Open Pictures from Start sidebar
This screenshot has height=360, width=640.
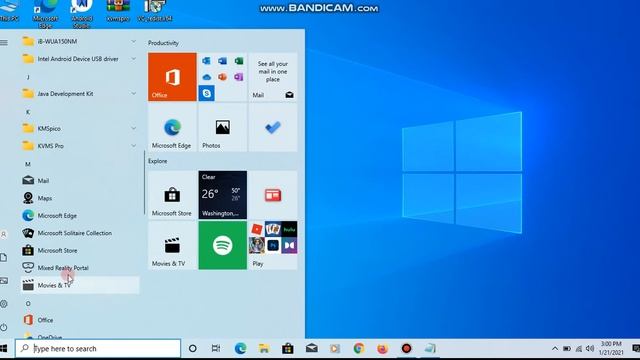tap(4, 281)
